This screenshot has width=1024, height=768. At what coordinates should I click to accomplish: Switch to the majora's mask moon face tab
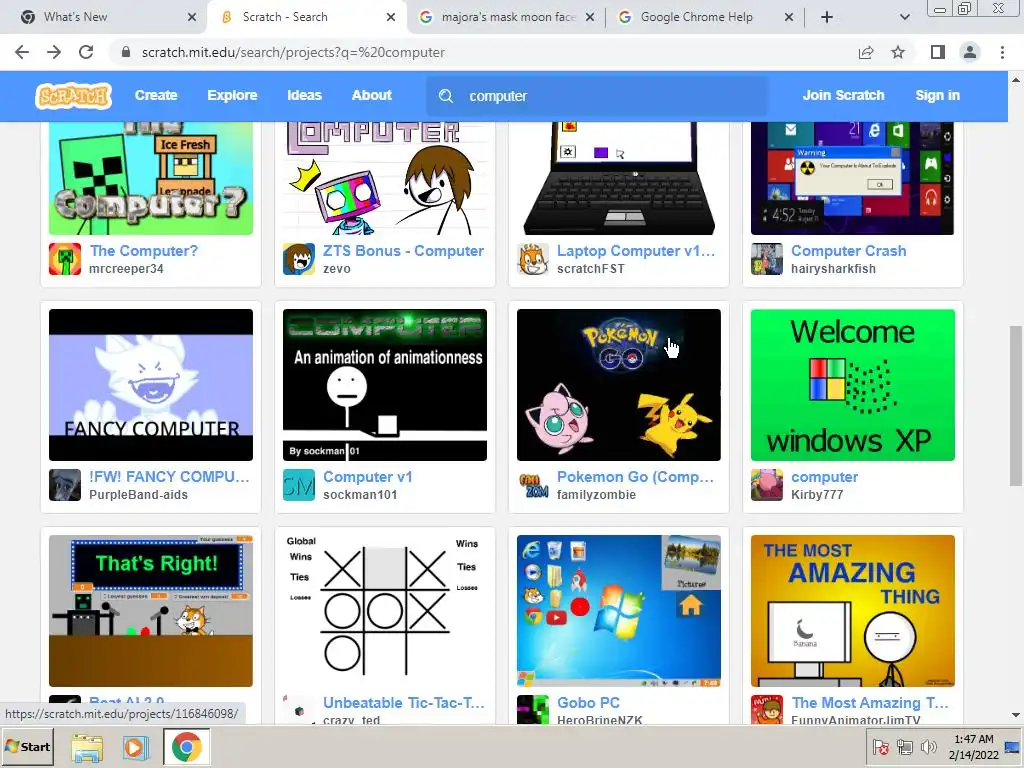coord(507,17)
